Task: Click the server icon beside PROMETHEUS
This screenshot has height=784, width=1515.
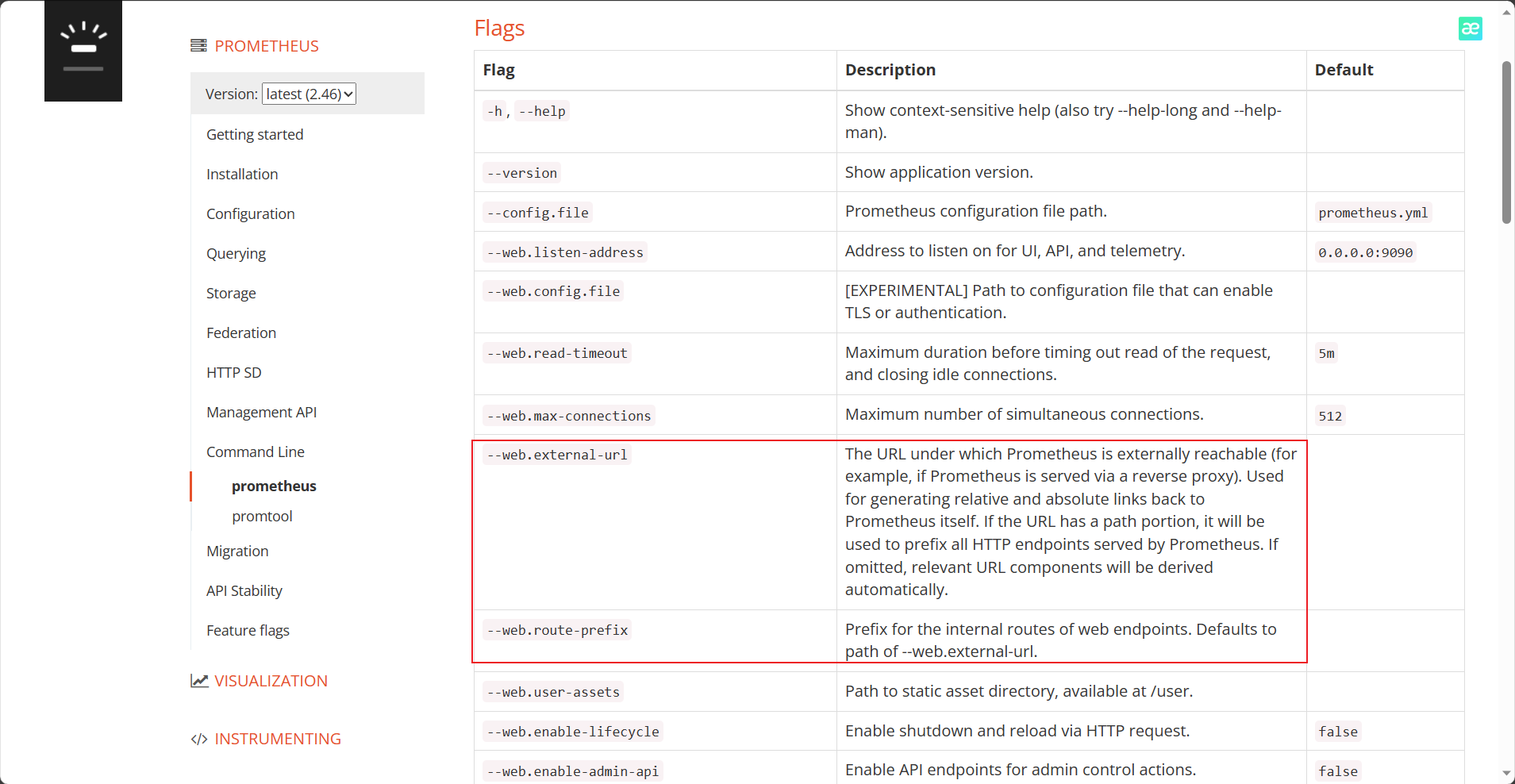Action: [x=198, y=46]
